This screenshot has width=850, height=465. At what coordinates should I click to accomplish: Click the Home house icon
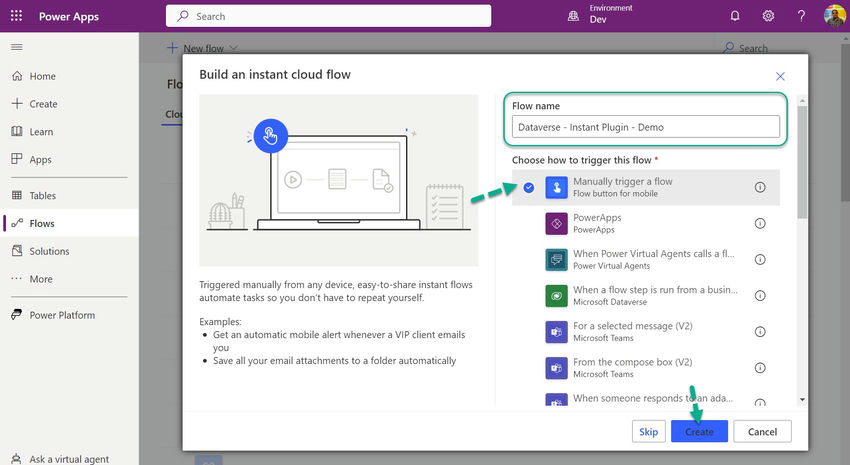[x=17, y=76]
